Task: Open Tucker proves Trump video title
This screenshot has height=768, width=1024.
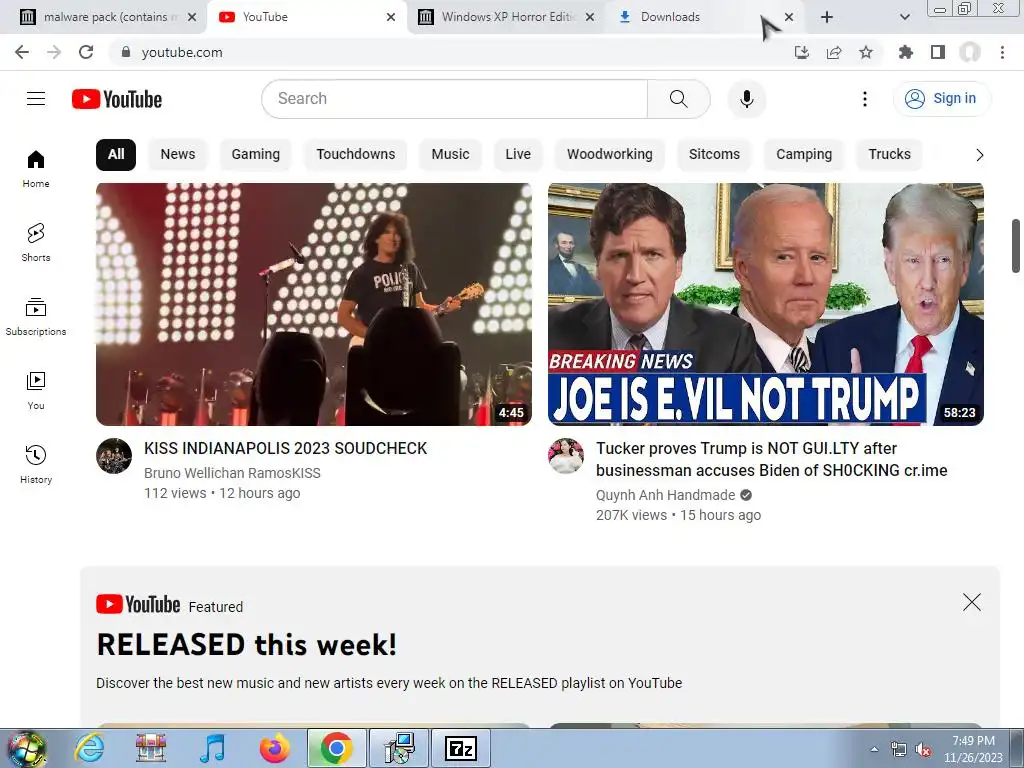Action: coord(771,459)
